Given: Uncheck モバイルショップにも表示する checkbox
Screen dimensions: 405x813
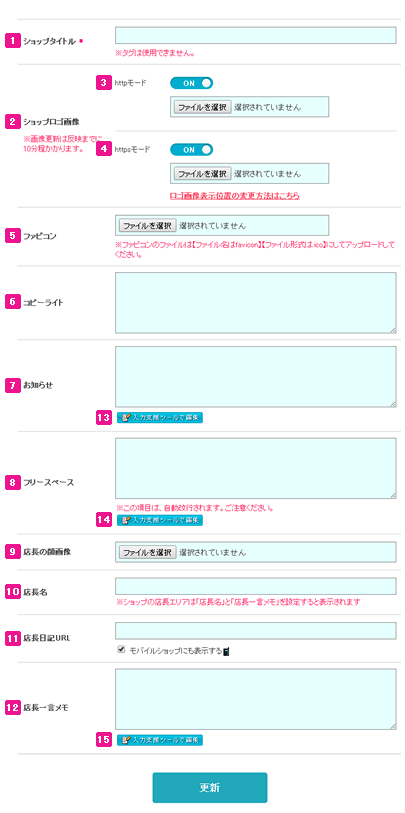Looking at the screenshot, I should click(122, 649).
